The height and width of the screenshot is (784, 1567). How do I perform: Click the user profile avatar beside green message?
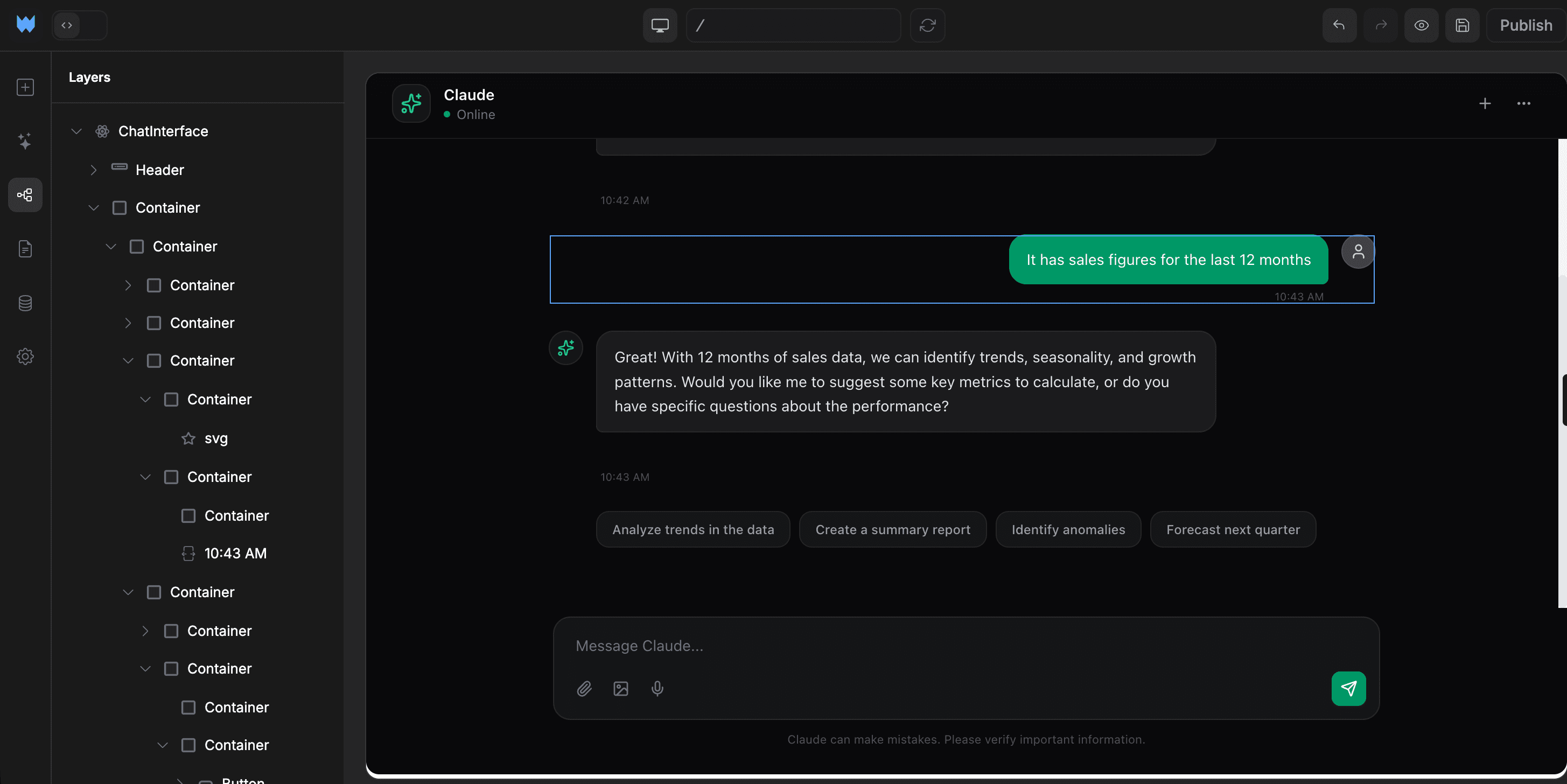click(1358, 252)
